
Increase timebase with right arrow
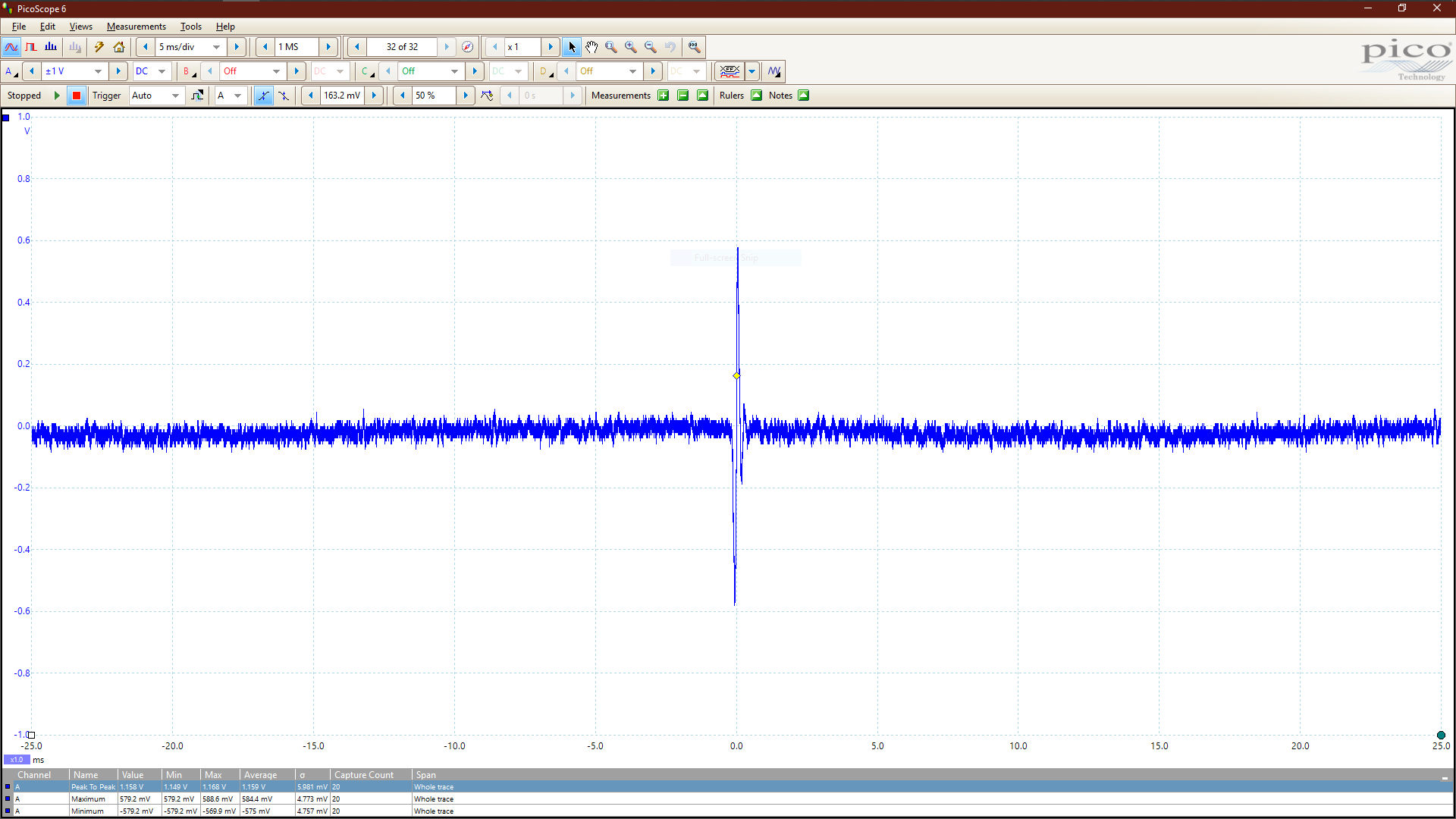237,47
